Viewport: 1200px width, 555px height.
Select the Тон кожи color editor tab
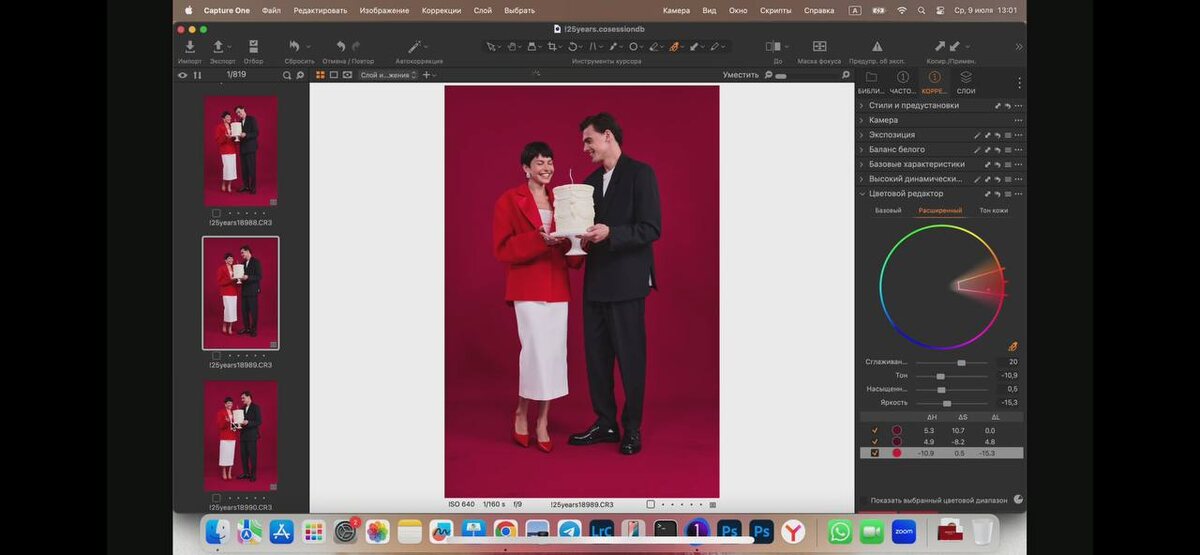[x=993, y=211]
